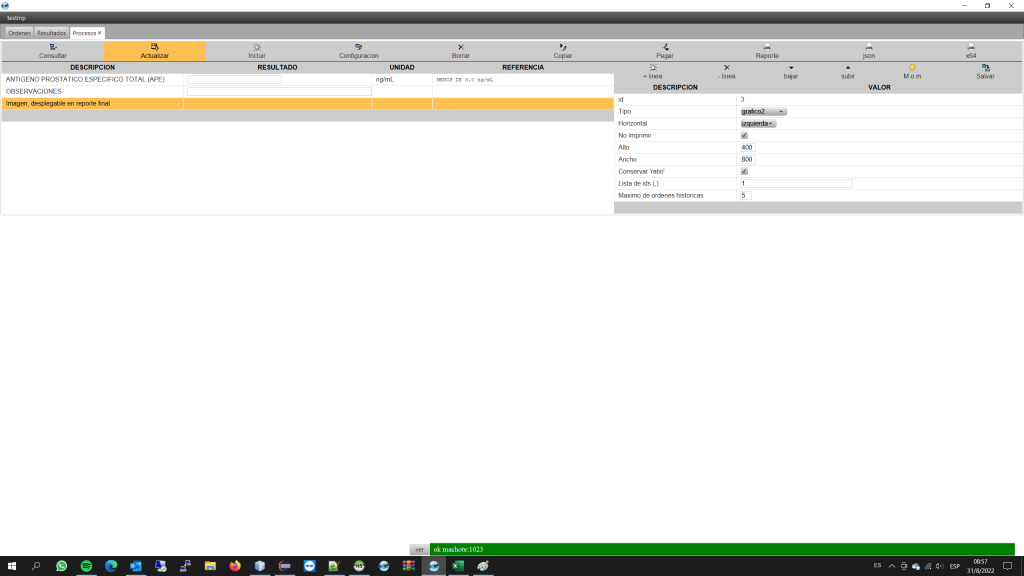Remove a line with - linea icon
The height and width of the screenshot is (576, 1024).
click(x=726, y=67)
